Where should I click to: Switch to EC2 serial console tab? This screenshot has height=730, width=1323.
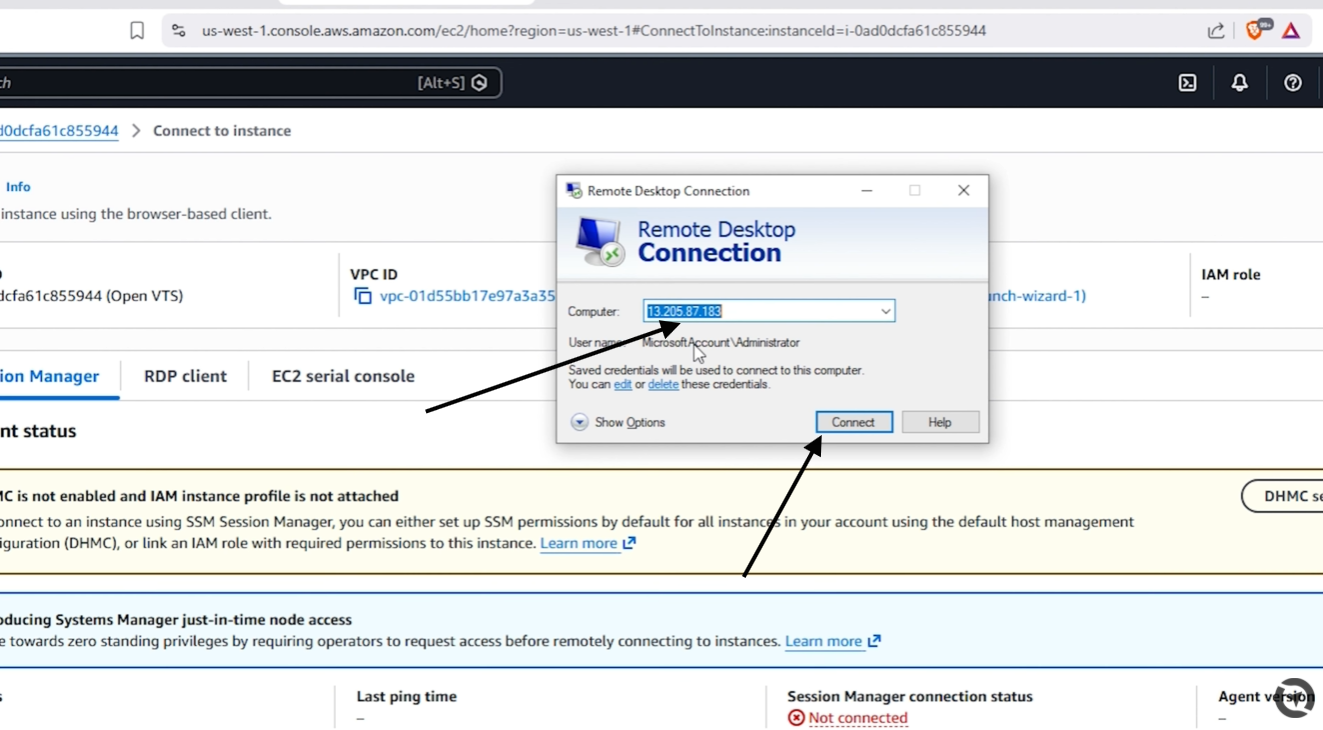point(343,376)
